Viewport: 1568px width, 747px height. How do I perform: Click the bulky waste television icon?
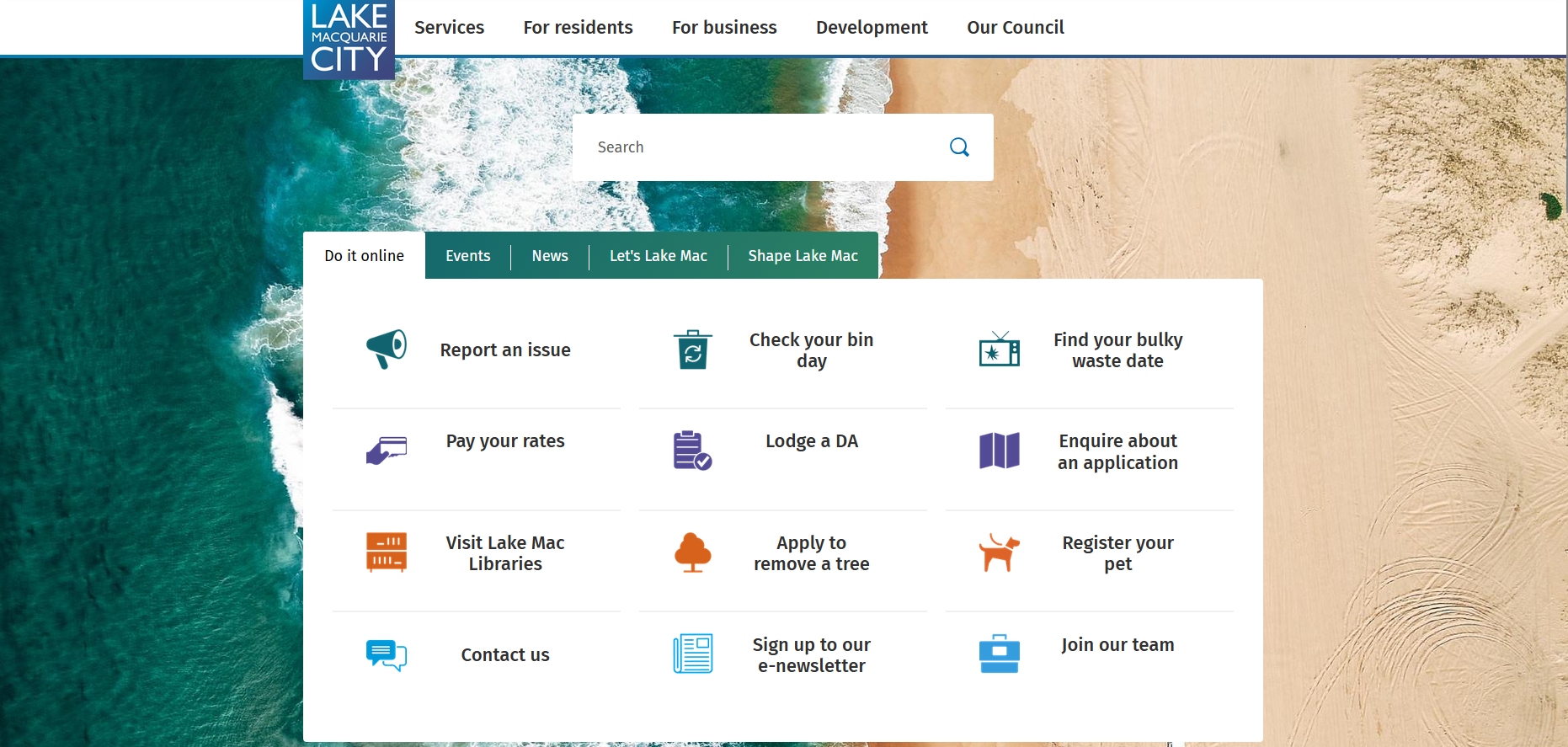[x=1000, y=349]
